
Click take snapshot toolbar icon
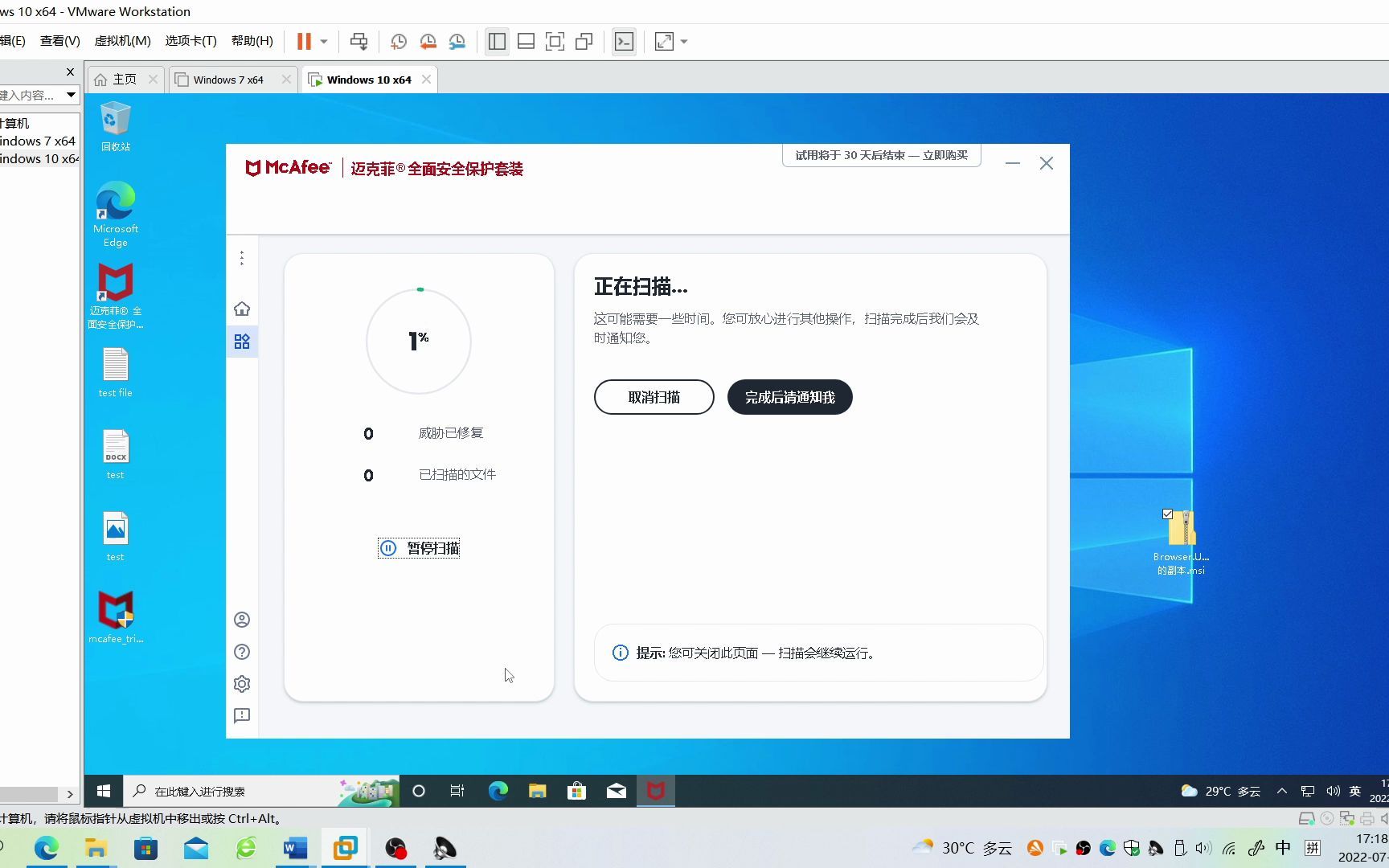[399, 42]
